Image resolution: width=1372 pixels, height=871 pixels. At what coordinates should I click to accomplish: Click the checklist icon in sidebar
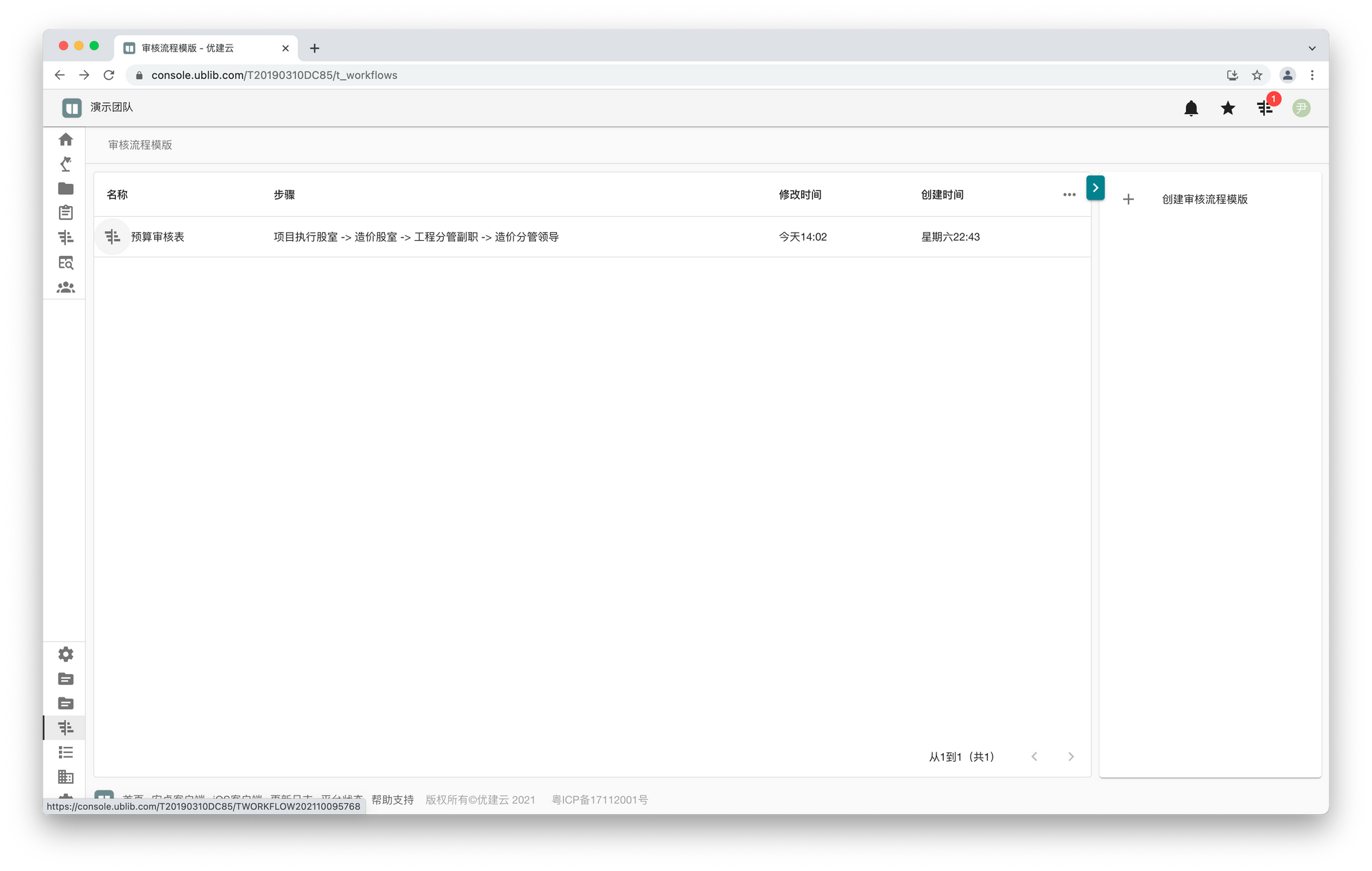[x=66, y=752]
